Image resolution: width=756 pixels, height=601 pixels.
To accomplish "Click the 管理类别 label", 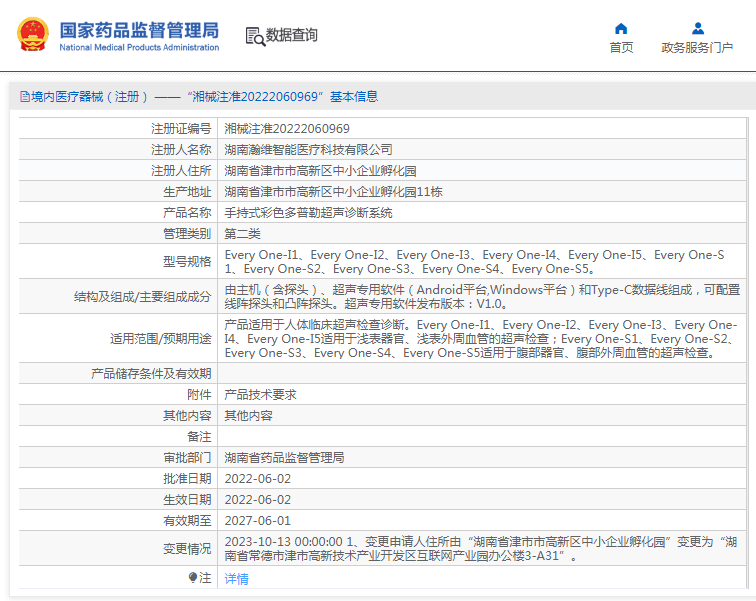I will tap(187, 234).
